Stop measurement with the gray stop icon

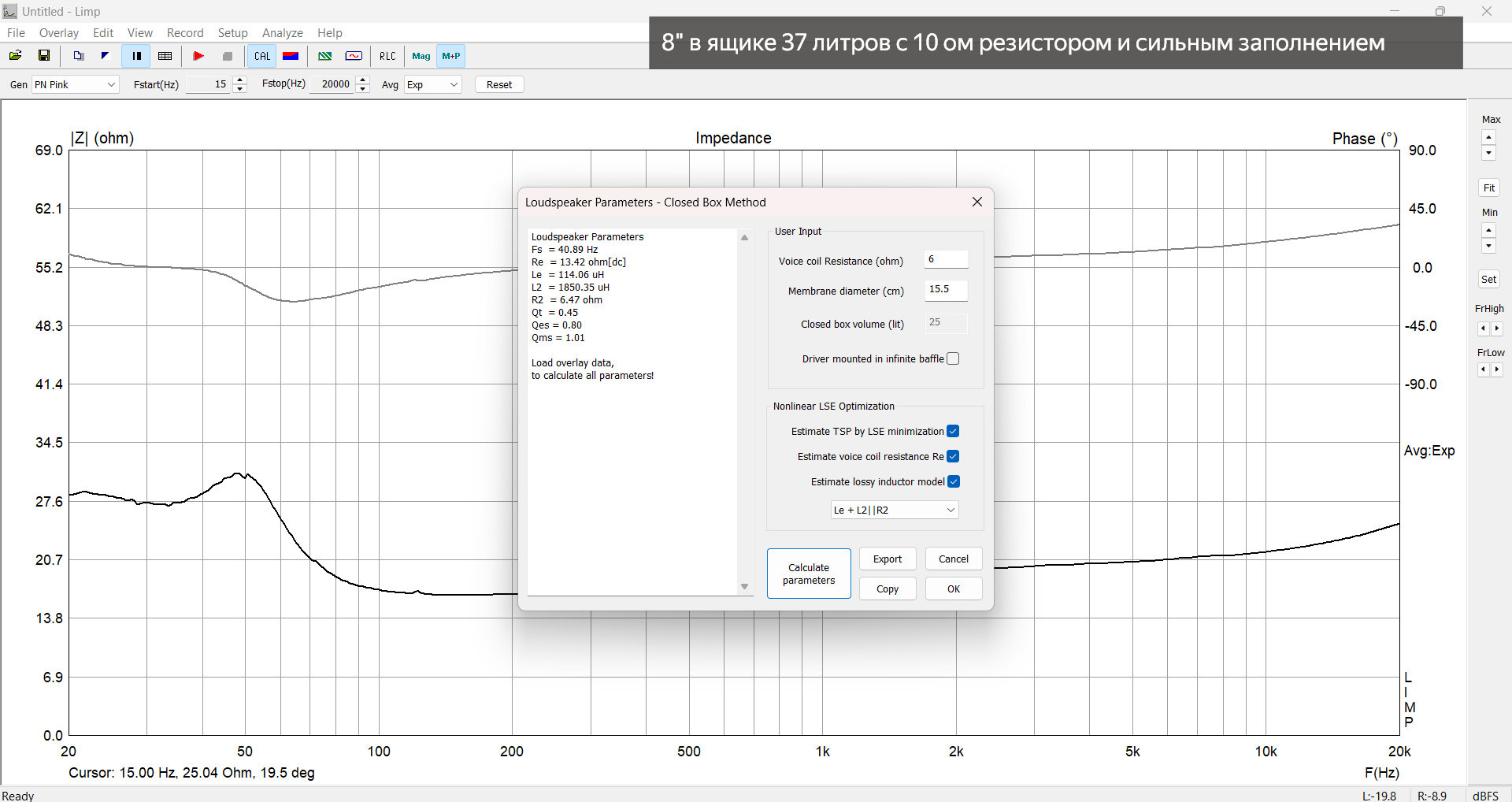coord(228,56)
